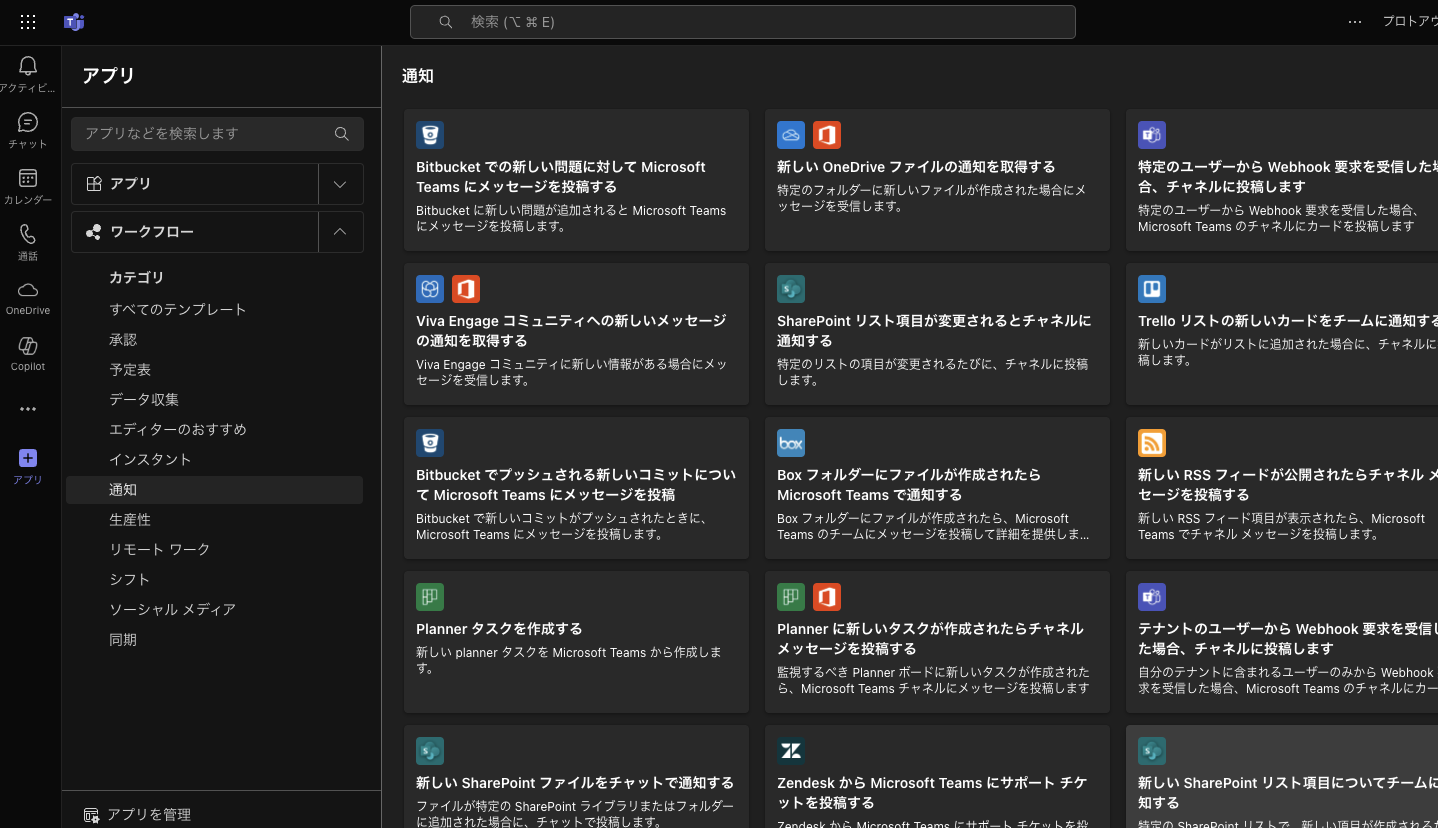Click the OneDrive icon on the OneDrive notification card
Image resolution: width=1438 pixels, height=828 pixels.
click(790, 135)
